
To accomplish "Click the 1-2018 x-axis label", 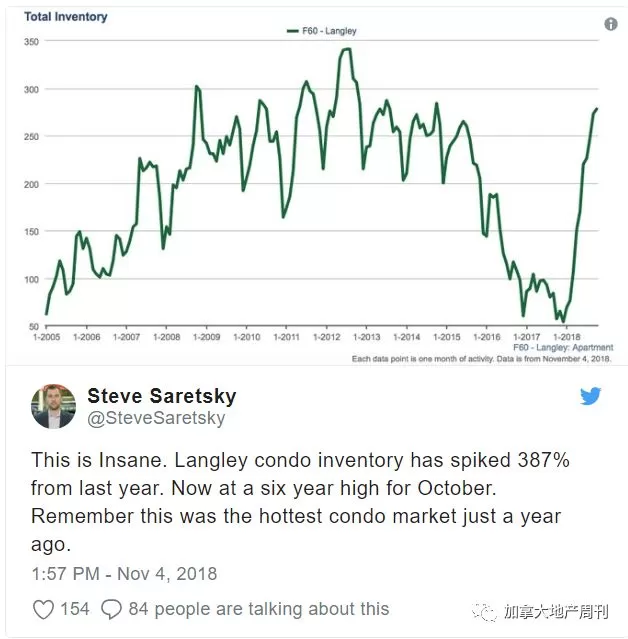I will pos(566,337).
